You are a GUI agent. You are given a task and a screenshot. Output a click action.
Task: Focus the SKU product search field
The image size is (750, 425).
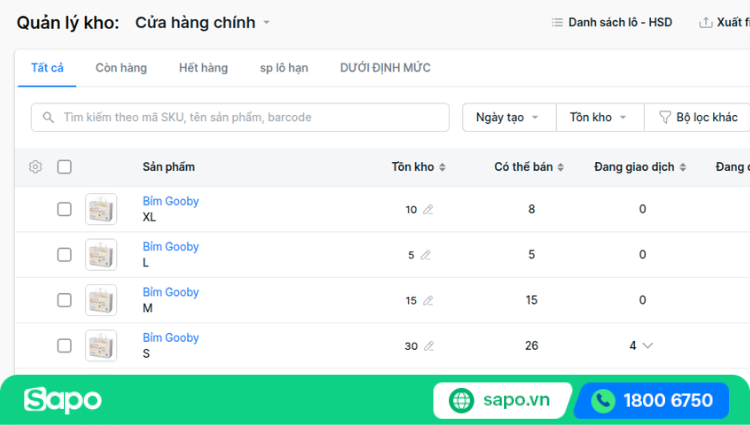[x=240, y=117]
